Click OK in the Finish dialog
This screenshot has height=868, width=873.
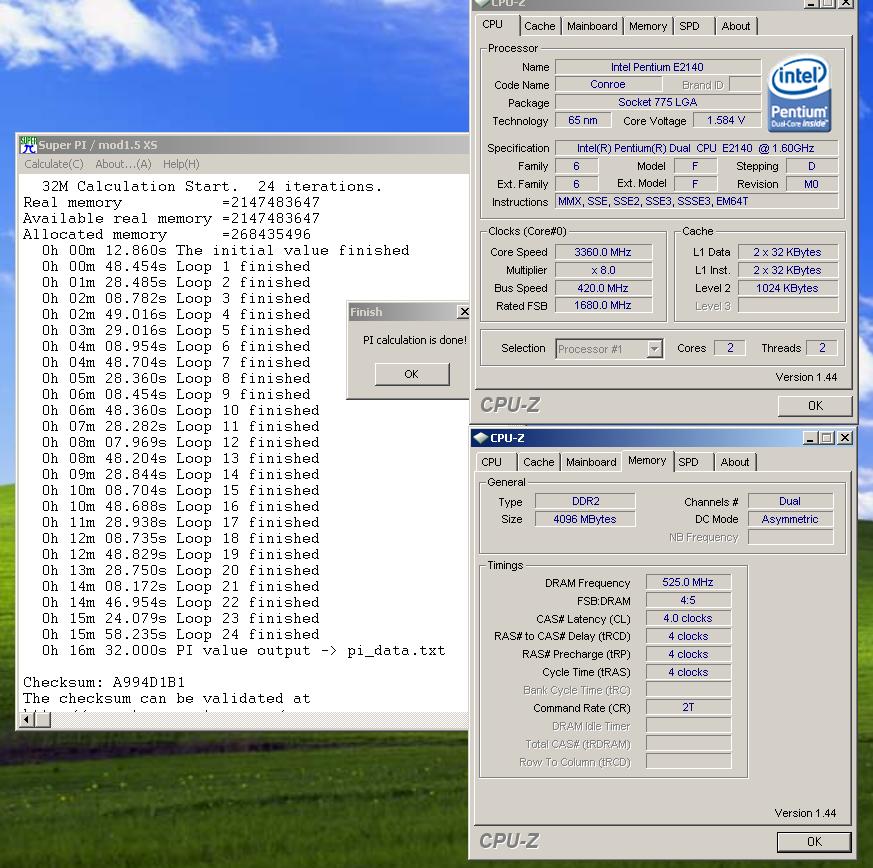[x=411, y=374]
